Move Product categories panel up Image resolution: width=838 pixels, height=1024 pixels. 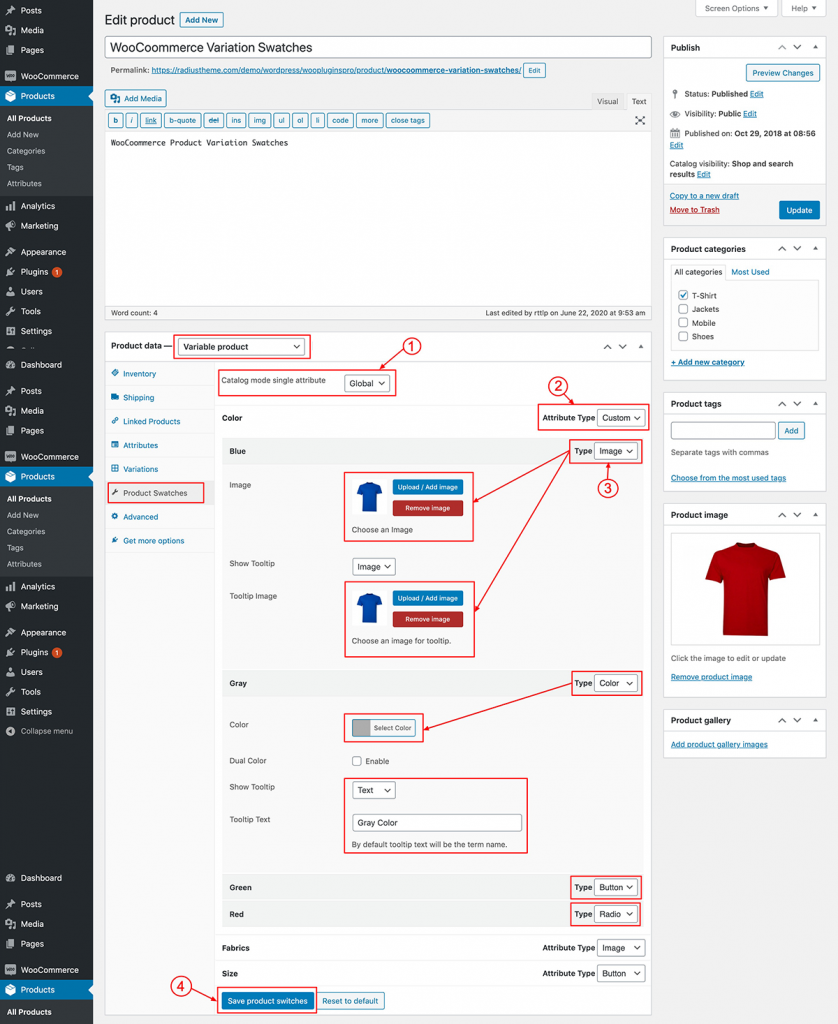tap(782, 248)
